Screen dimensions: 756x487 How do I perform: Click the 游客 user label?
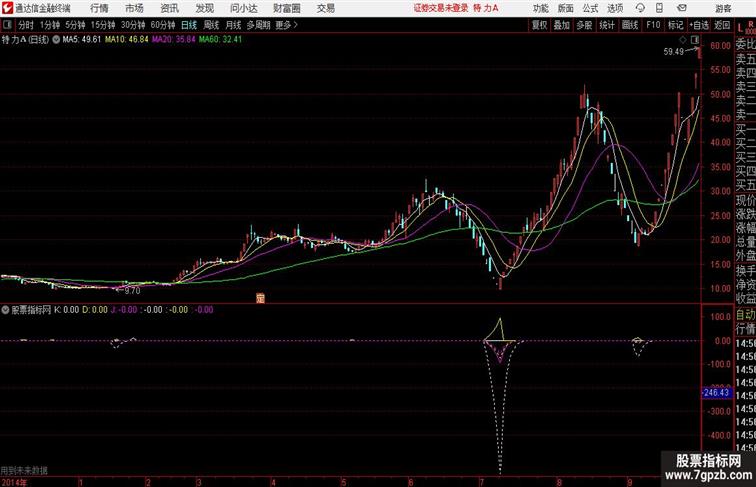coord(723,8)
